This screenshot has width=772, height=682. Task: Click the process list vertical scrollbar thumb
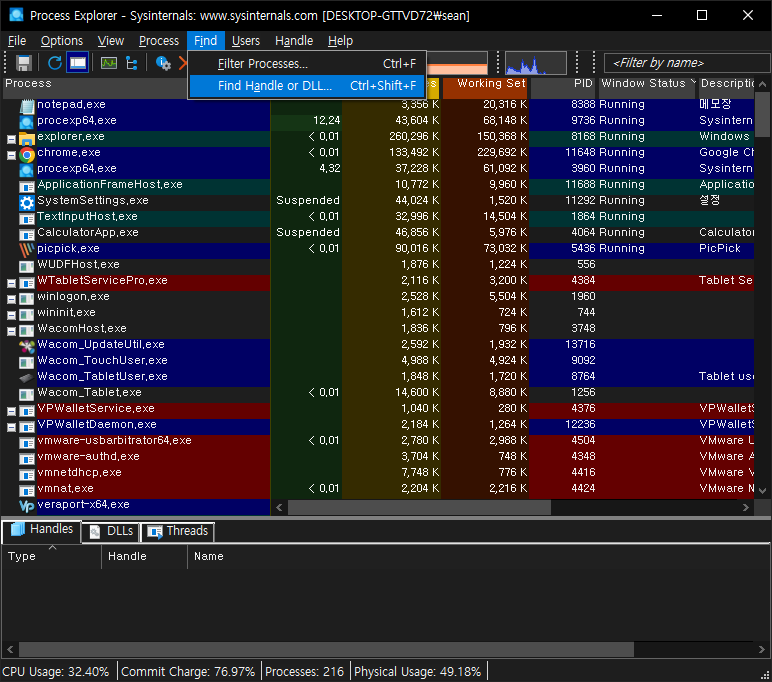click(x=762, y=115)
